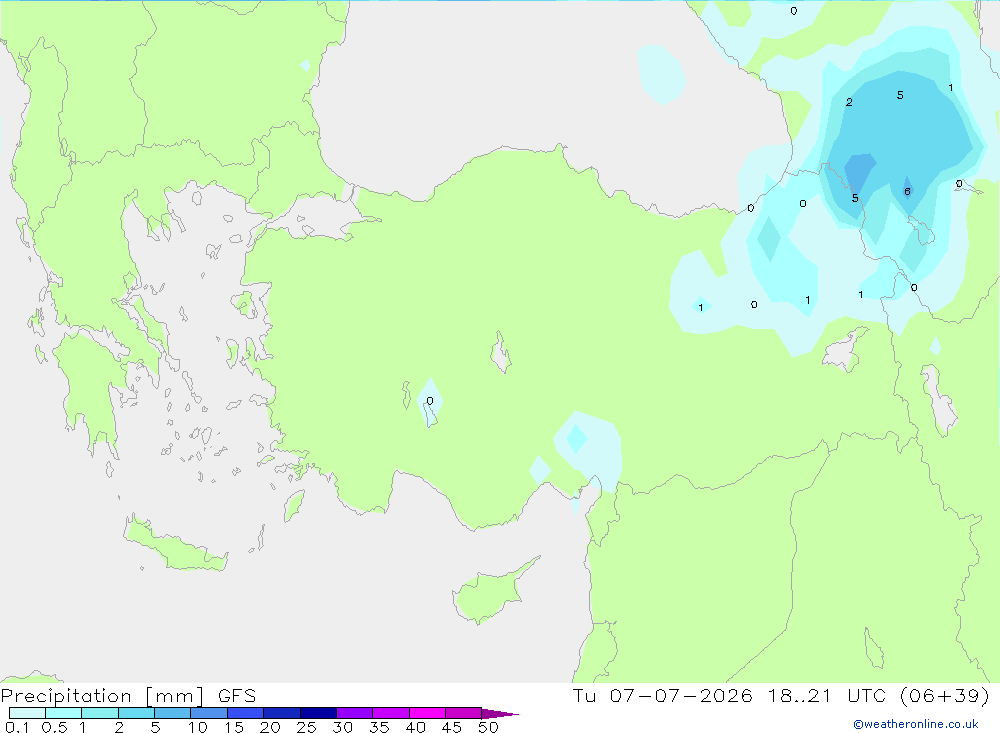Open the weatheronline.co.uk copyright link
This screenshot has width=1000, height=733.
pyautogui.click(x=916, y=724)
